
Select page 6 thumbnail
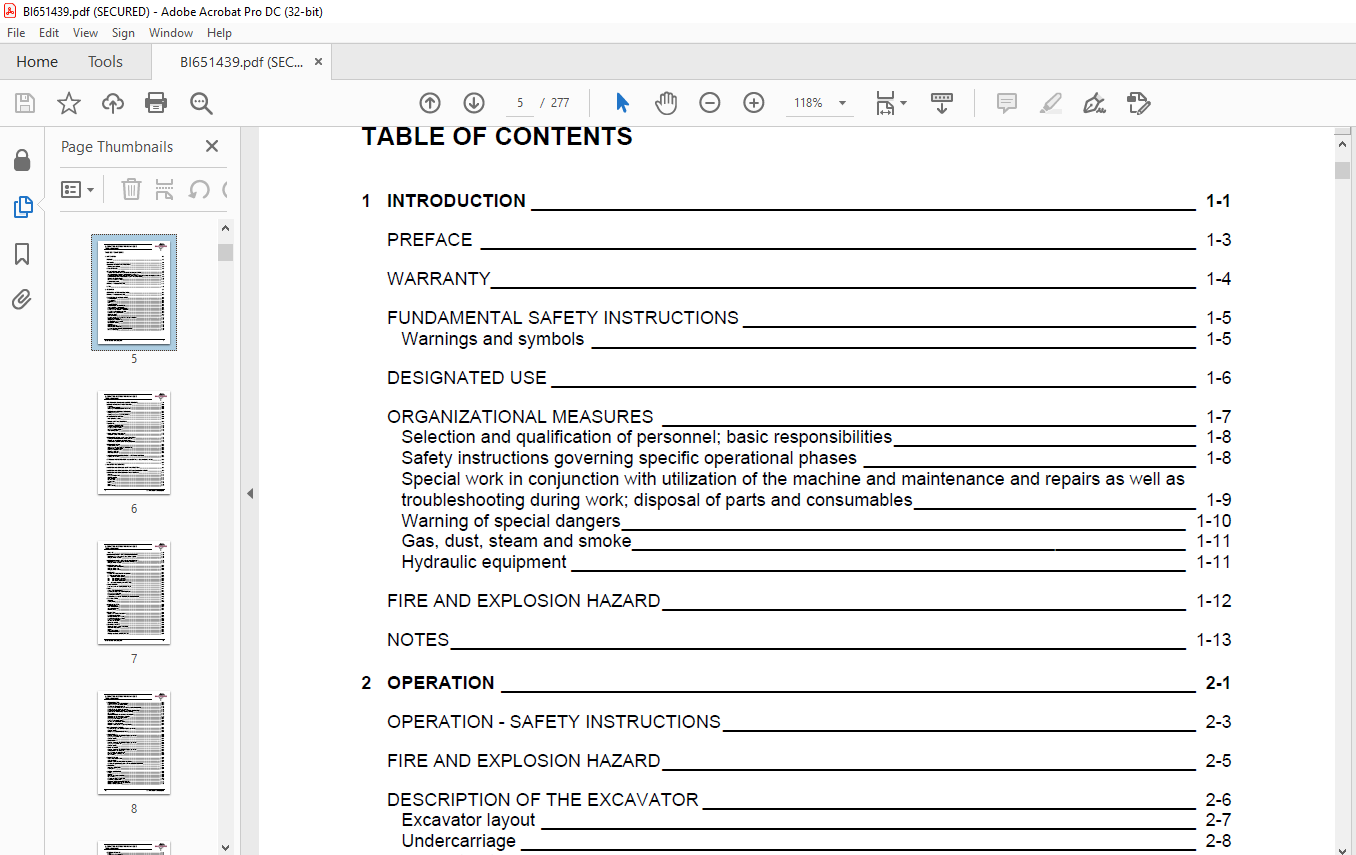[134, 443]
